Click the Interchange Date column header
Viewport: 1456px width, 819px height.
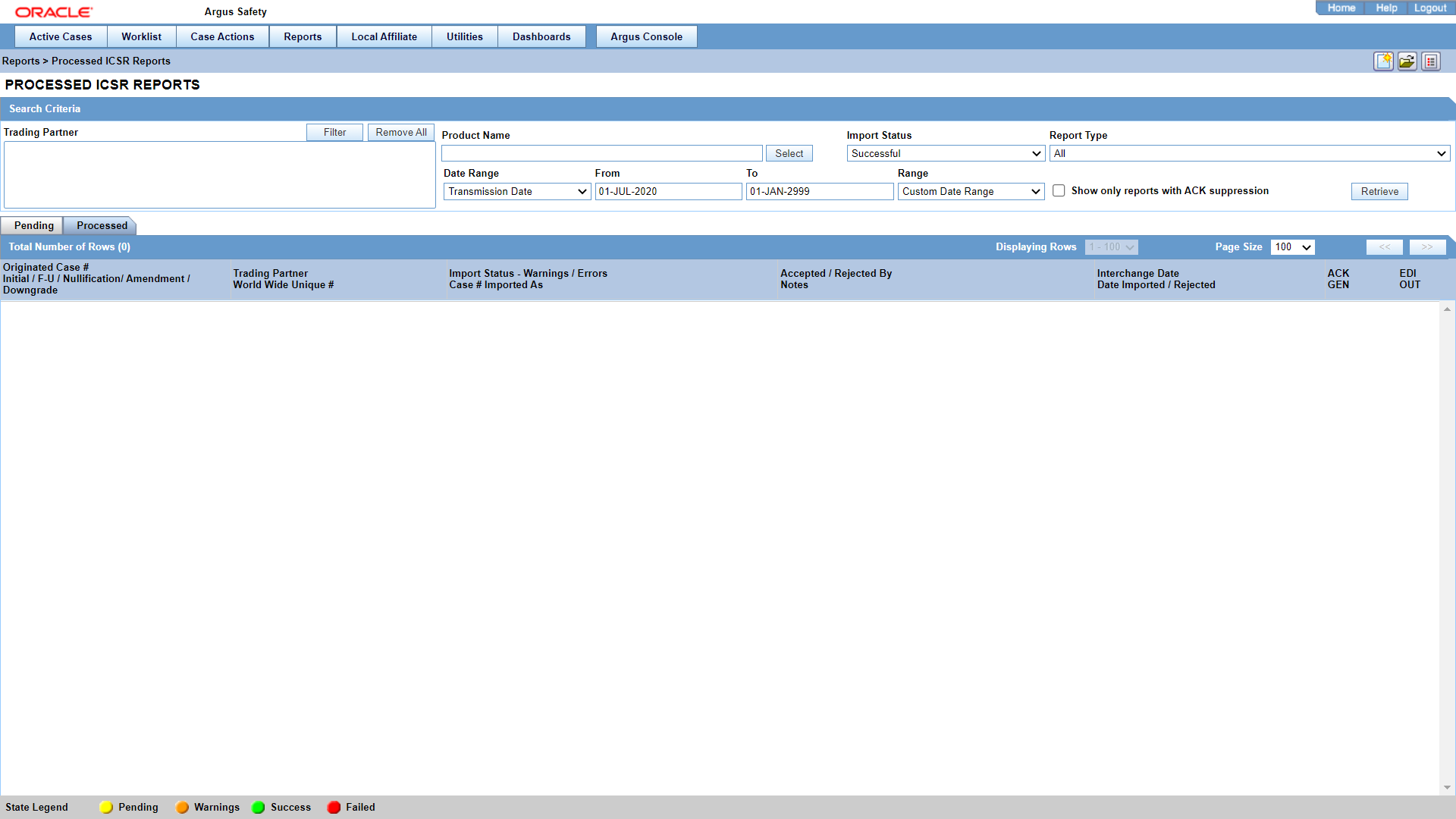point(1137,273)
